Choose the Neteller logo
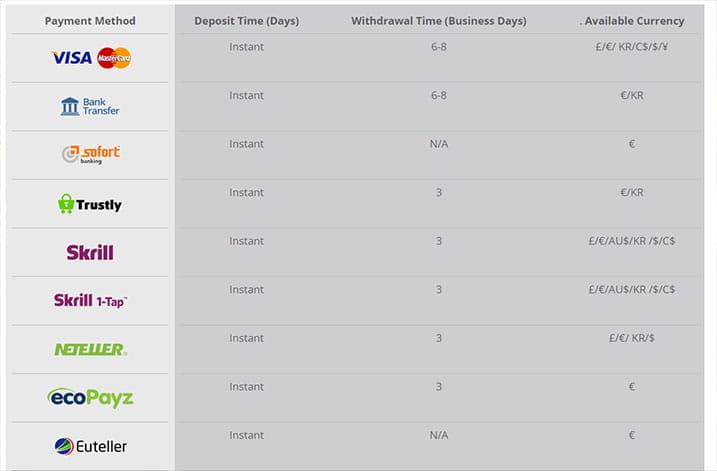Screen dimensions: 717x471 [91, 349]
